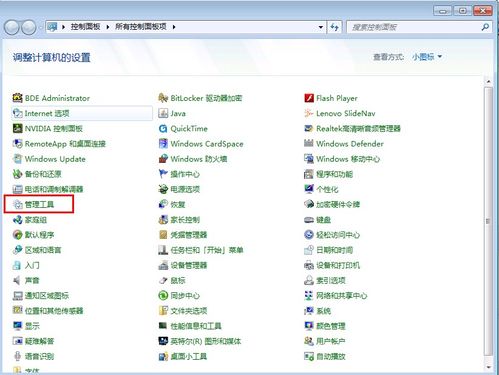This screenshot has width=499, height=375.
Task: Open 自动播放 AutoPlay
Action: (325, 356)
